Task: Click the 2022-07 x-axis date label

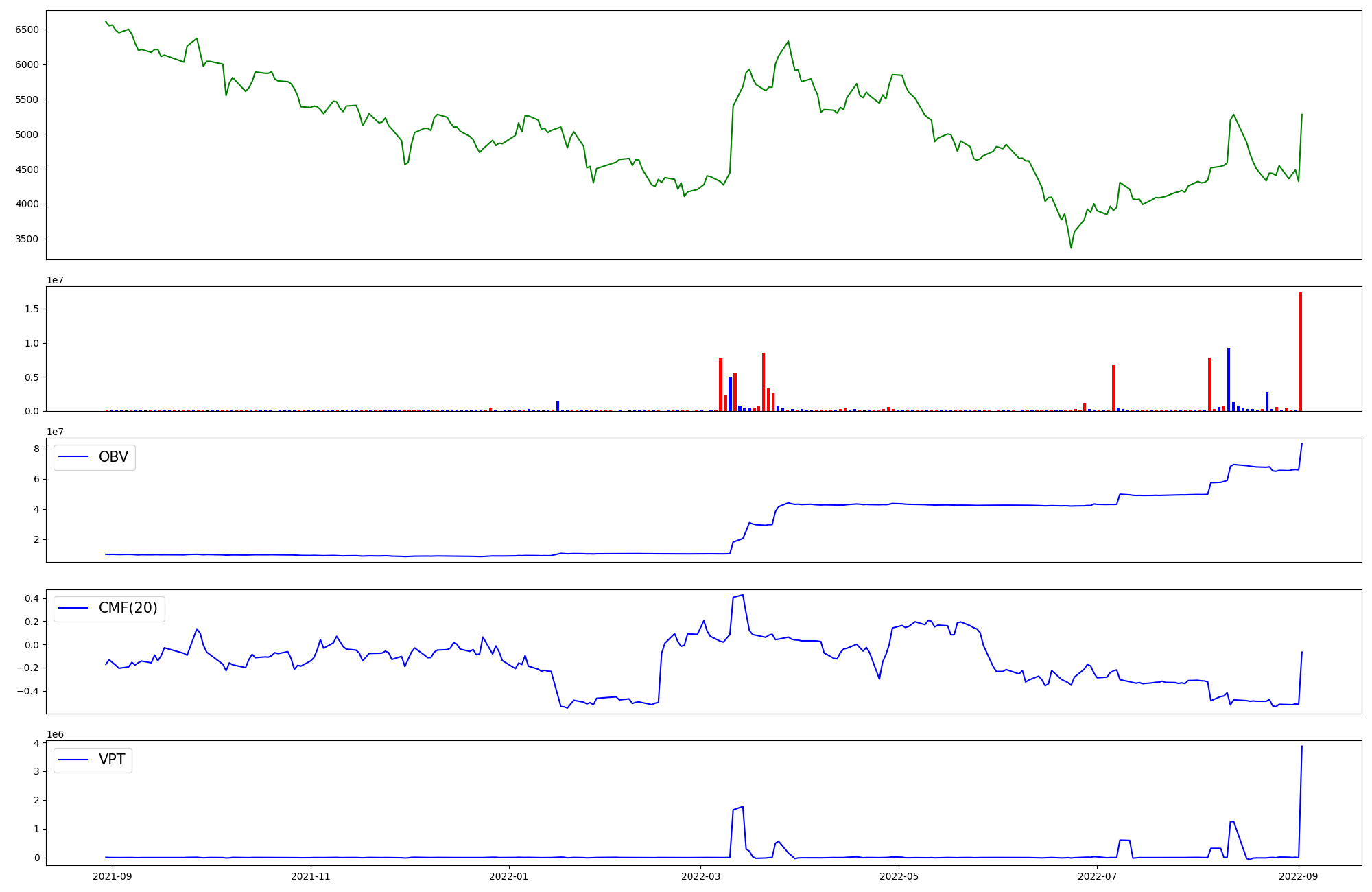Action: [x=1097, y=876]
